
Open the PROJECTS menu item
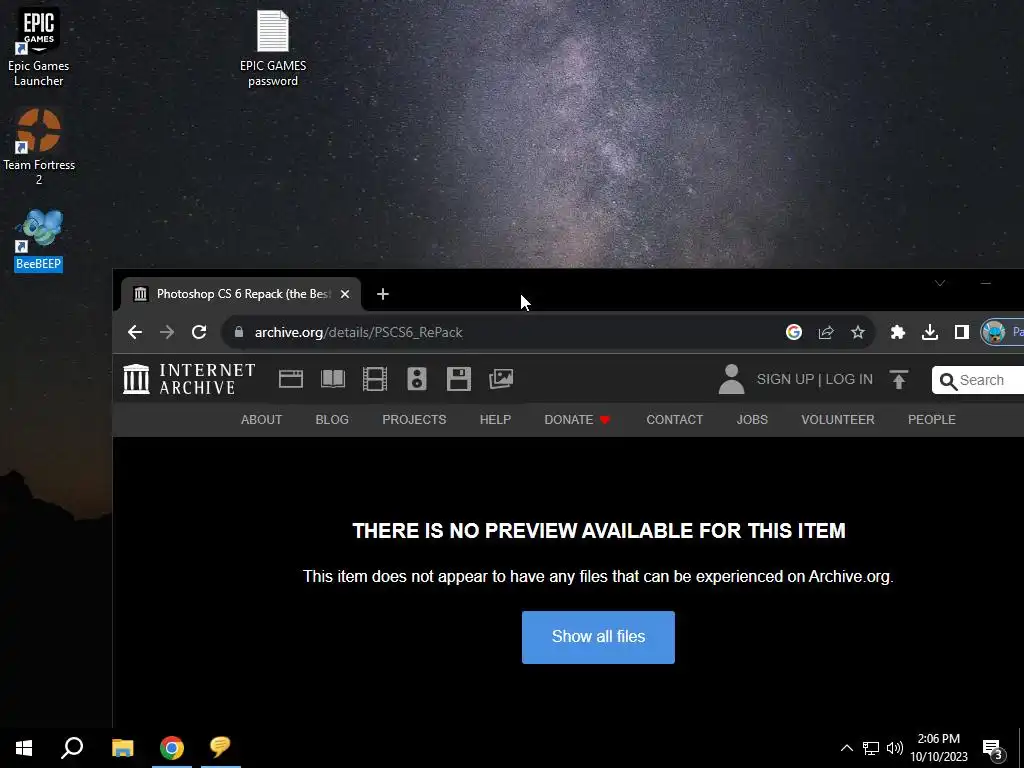(414, 420)
